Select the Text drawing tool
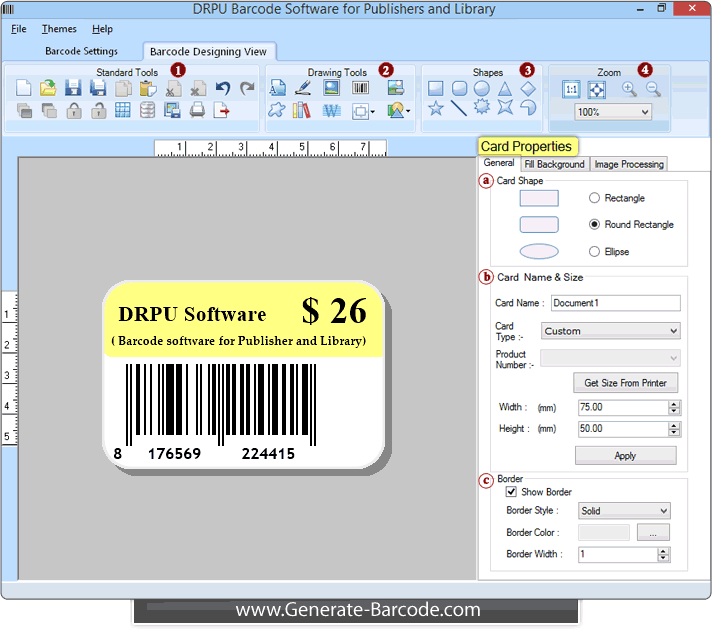Image resolution: width=712 pixels, height=629 pixels. [277, 88]
